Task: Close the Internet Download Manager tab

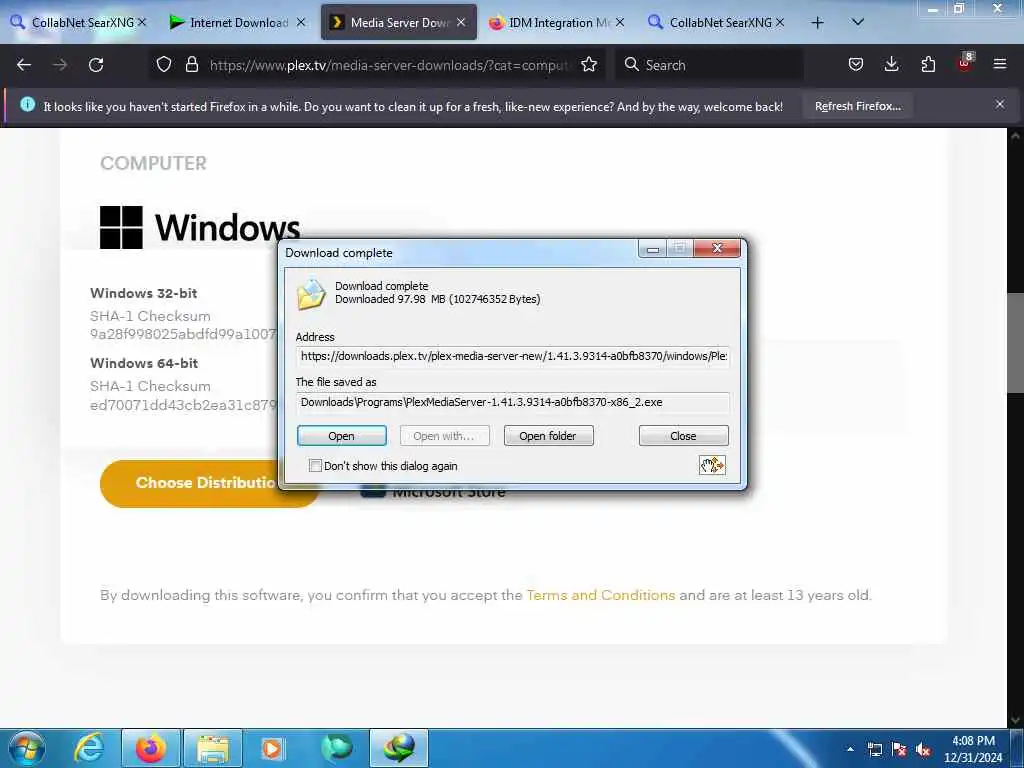Action: (301, 22)
